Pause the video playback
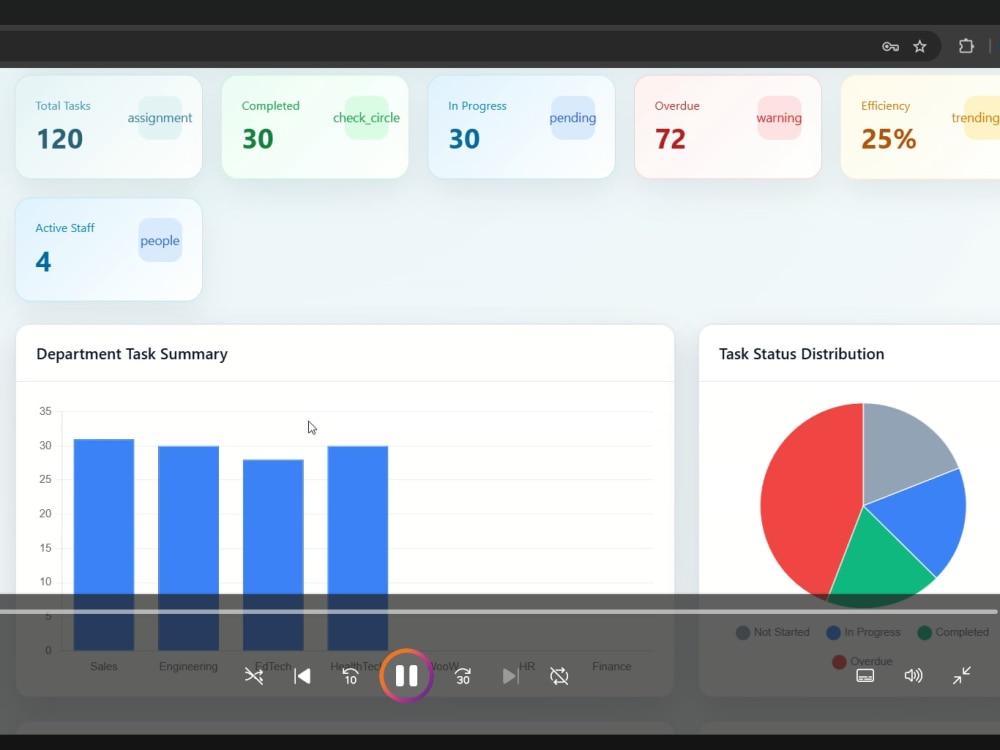Image resolution: width=1000 pixels, height=750 pixels. 406,676
